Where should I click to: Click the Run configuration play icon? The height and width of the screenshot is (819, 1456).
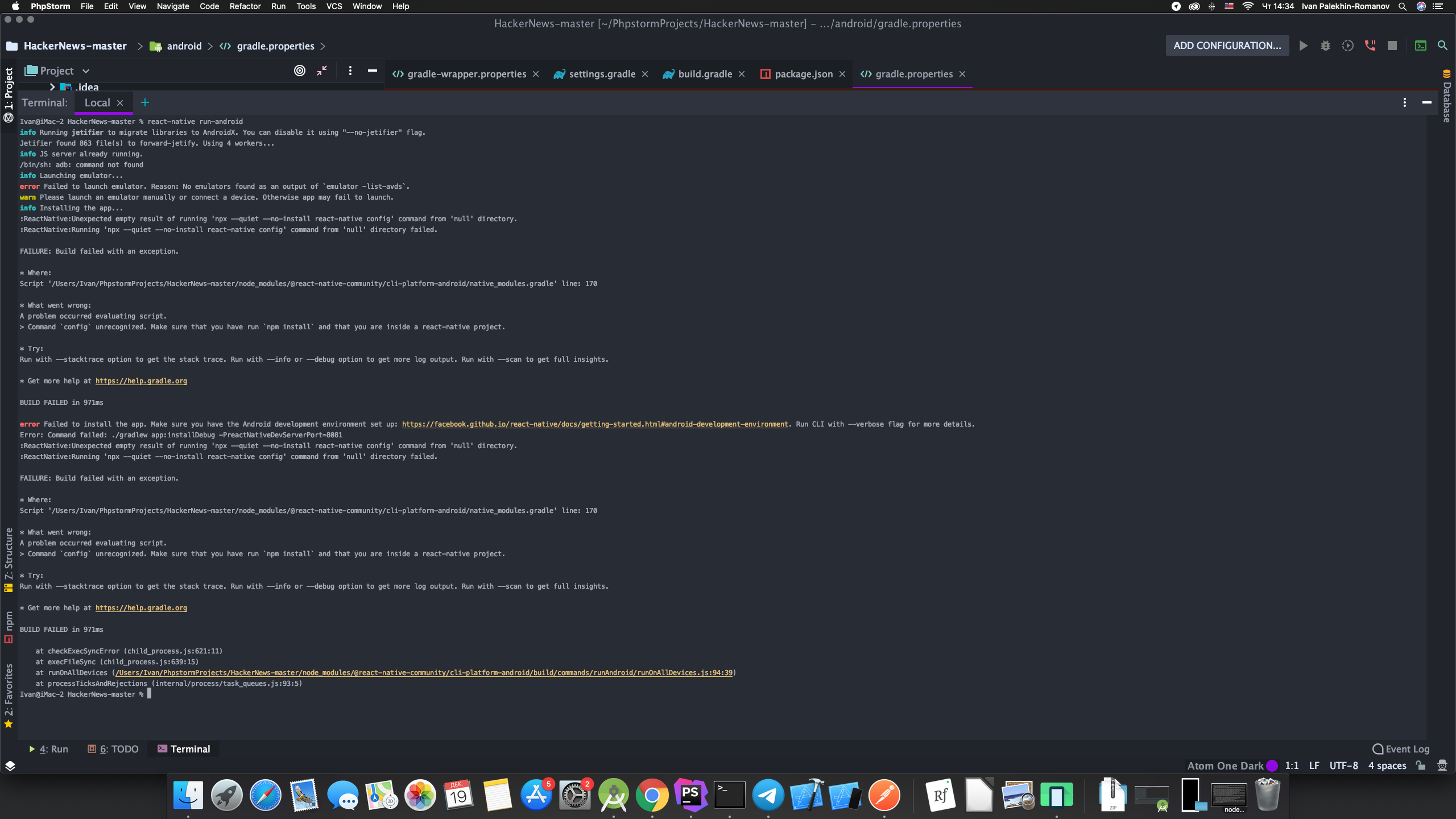1303,45
